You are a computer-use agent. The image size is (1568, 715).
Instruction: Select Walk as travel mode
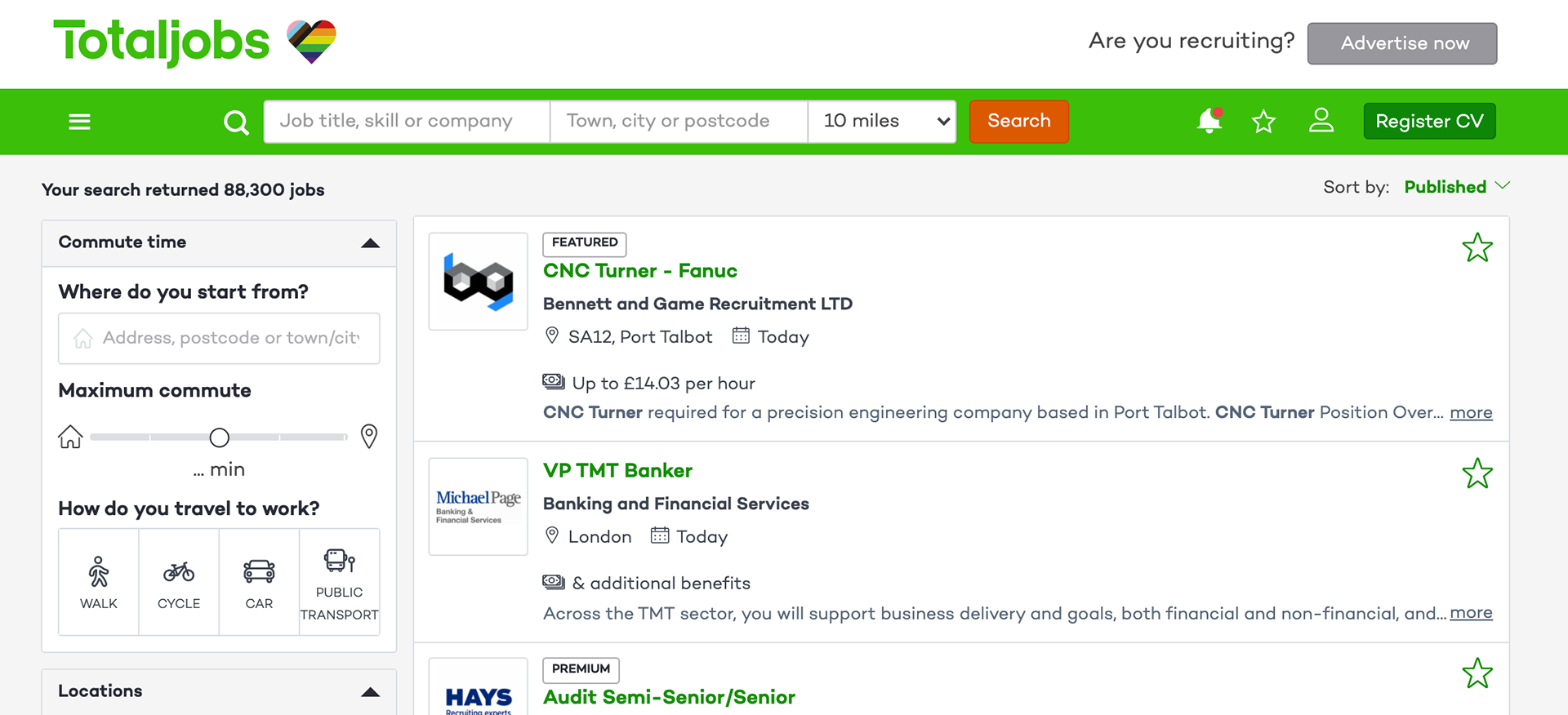[x=99, y=582]
